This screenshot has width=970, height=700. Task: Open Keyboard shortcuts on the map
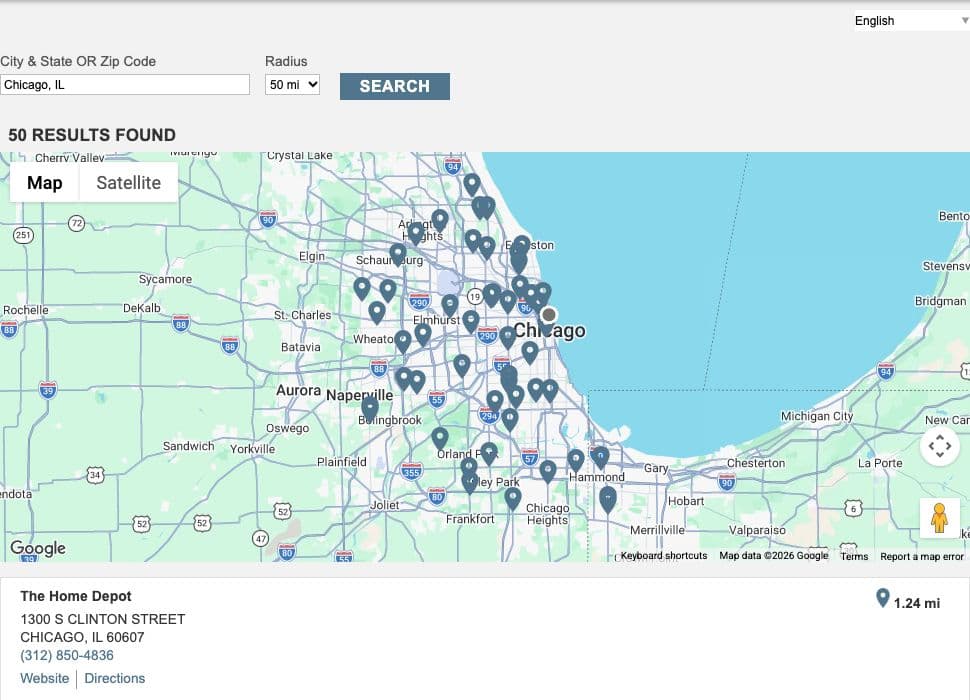[664, 555]
